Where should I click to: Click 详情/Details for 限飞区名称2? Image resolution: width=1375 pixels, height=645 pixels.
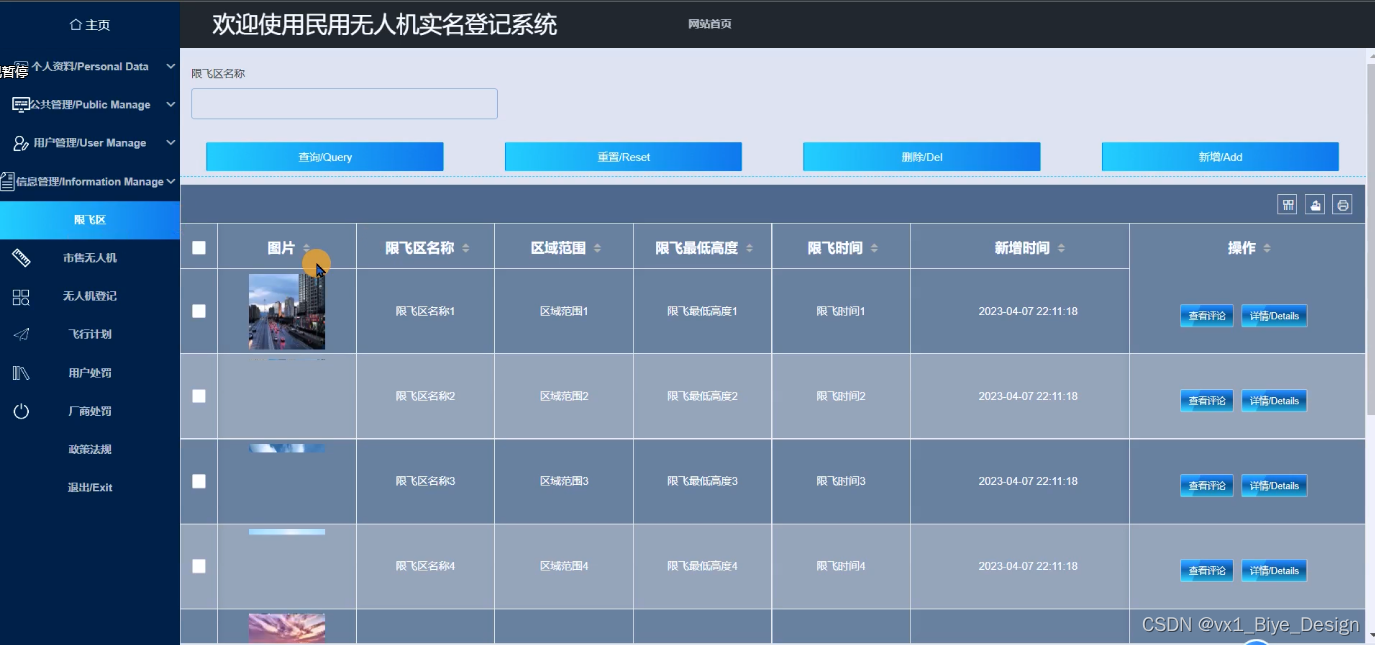(x=1274, y=401)
